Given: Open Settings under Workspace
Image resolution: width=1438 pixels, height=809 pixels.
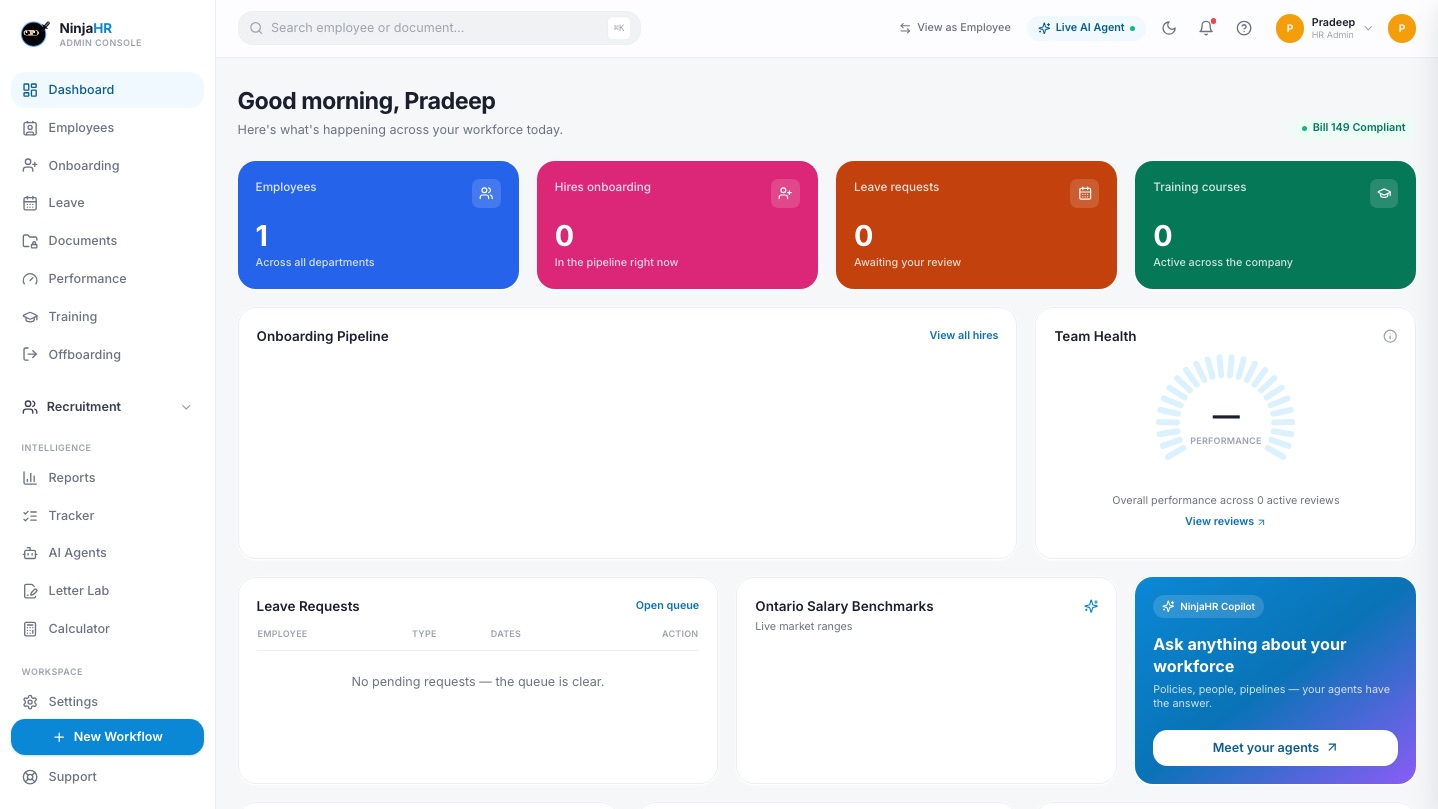Looking at the screenshot, I should coord(107,702).
